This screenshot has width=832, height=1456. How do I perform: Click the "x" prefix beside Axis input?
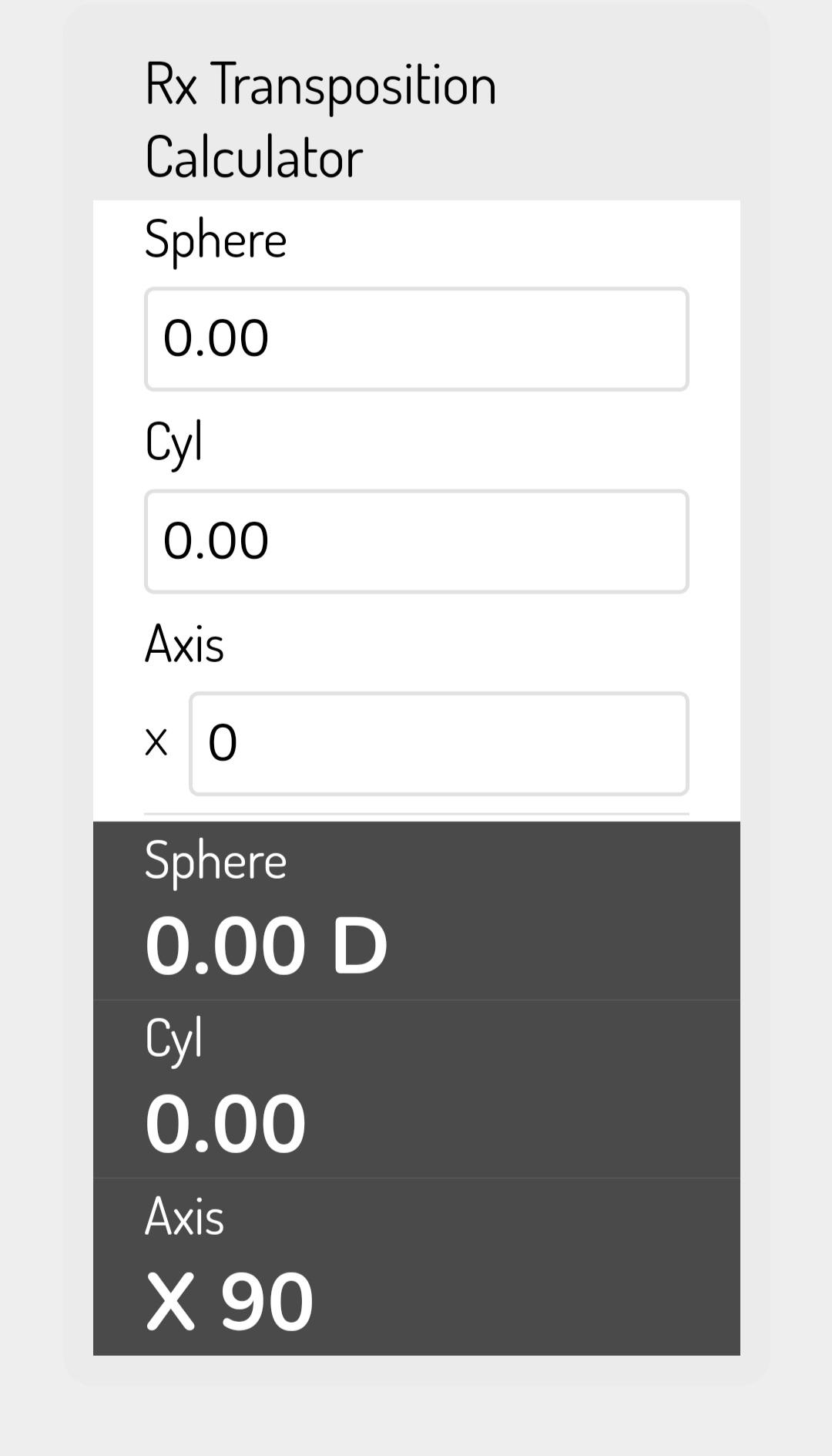coord(156,743)
